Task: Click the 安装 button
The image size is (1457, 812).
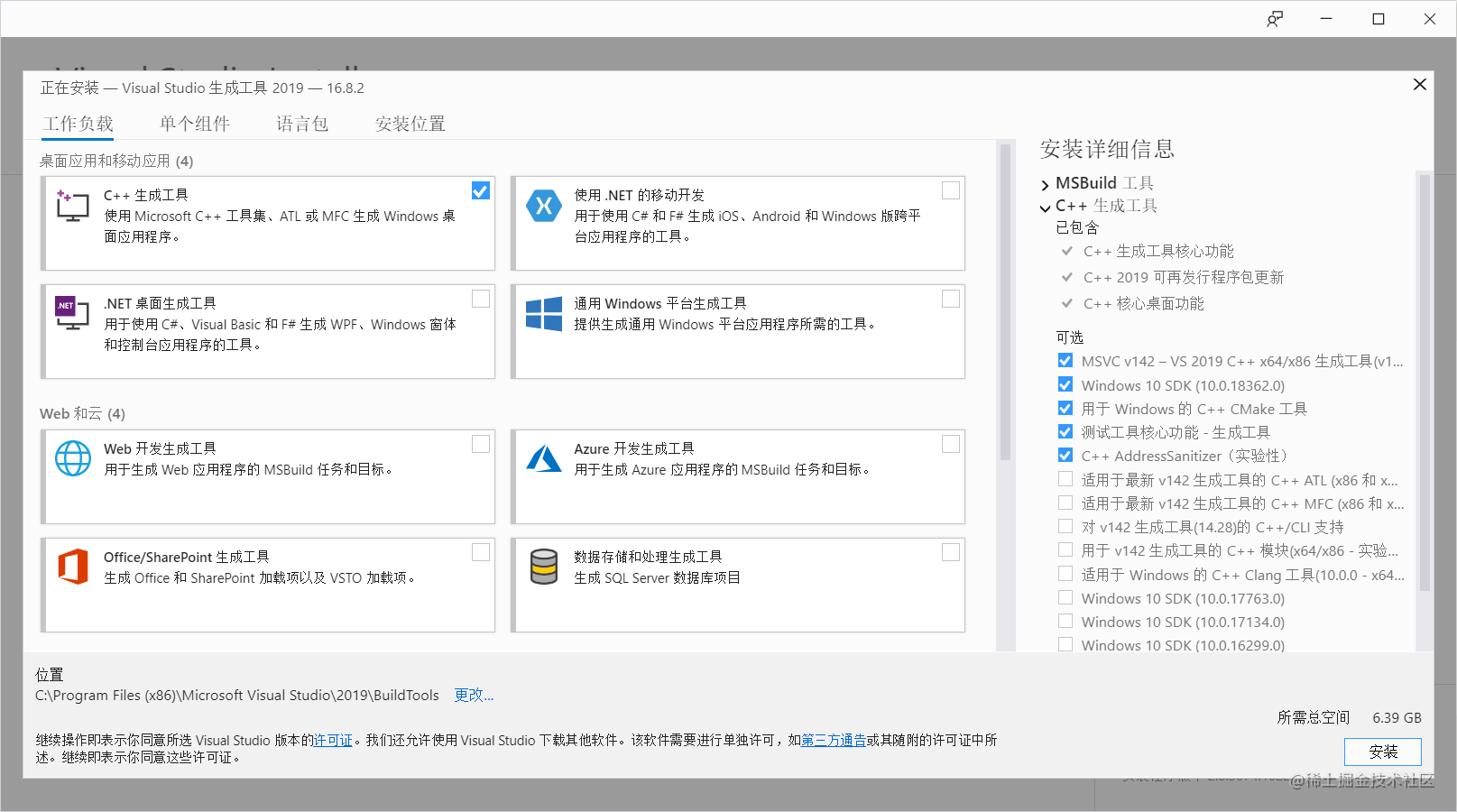Action: point(1383,752)
